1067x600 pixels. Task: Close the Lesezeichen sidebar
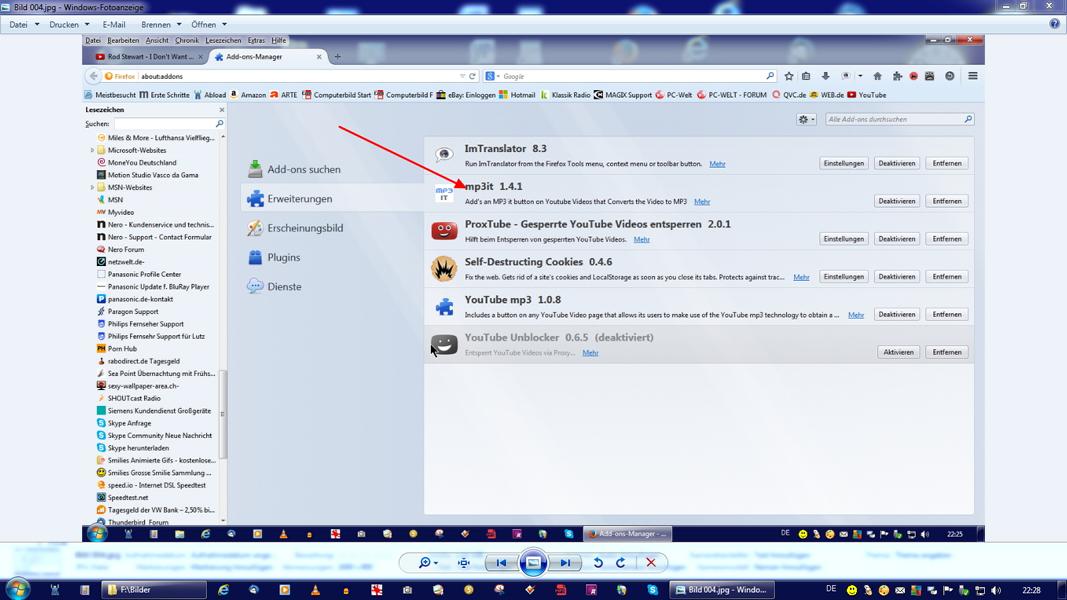222,110
